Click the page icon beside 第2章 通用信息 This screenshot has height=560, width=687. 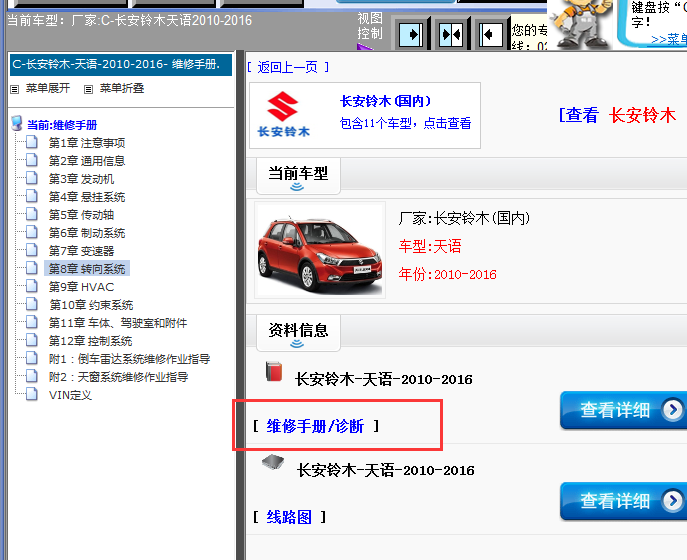(32, 160)
